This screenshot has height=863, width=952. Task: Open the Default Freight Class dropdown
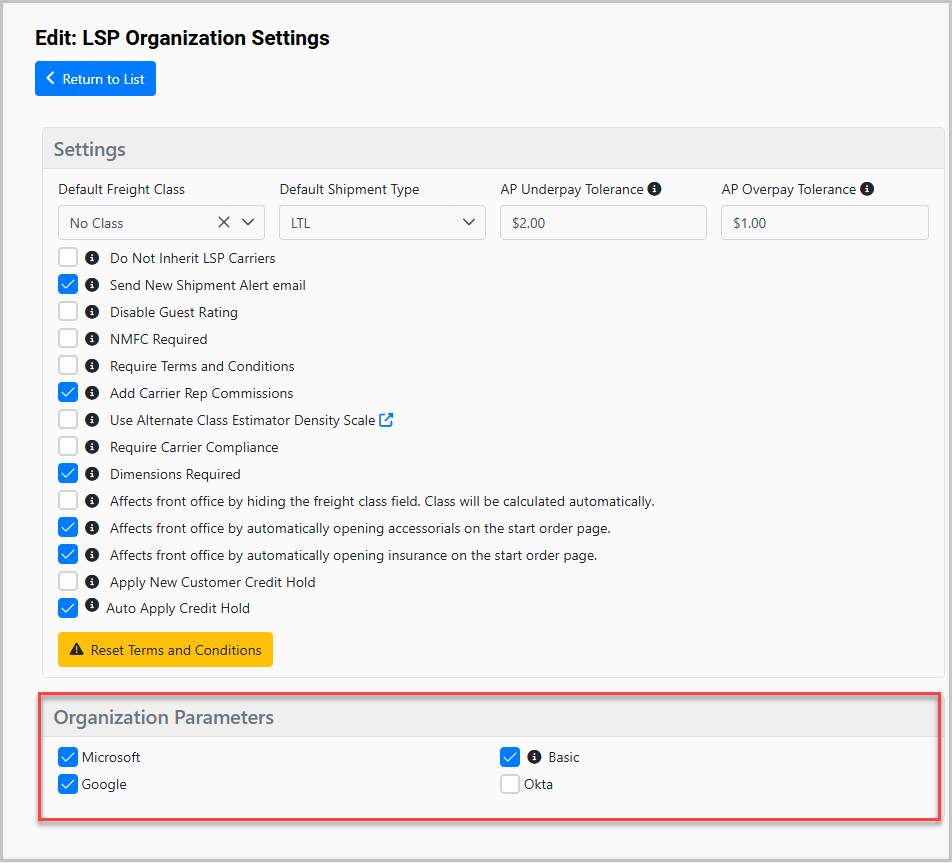pos(246,222)
